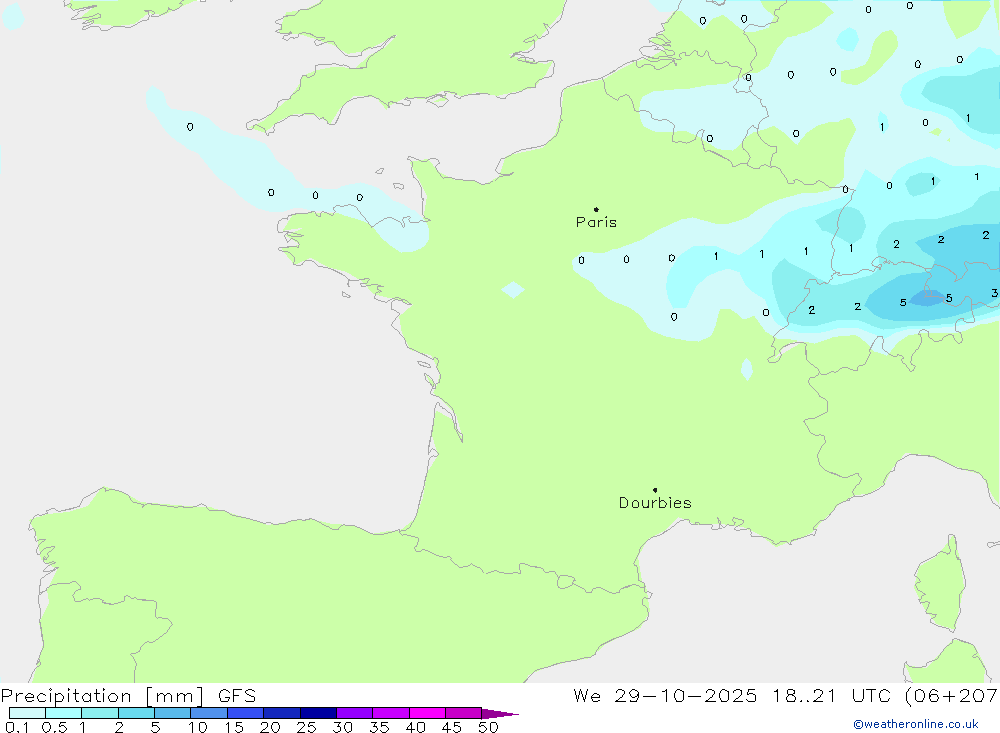Pick the legend swatch between 5 and 10
The height and width of the screenshot is (733, 1000).
pyautogui.click(x=173, y=713)
